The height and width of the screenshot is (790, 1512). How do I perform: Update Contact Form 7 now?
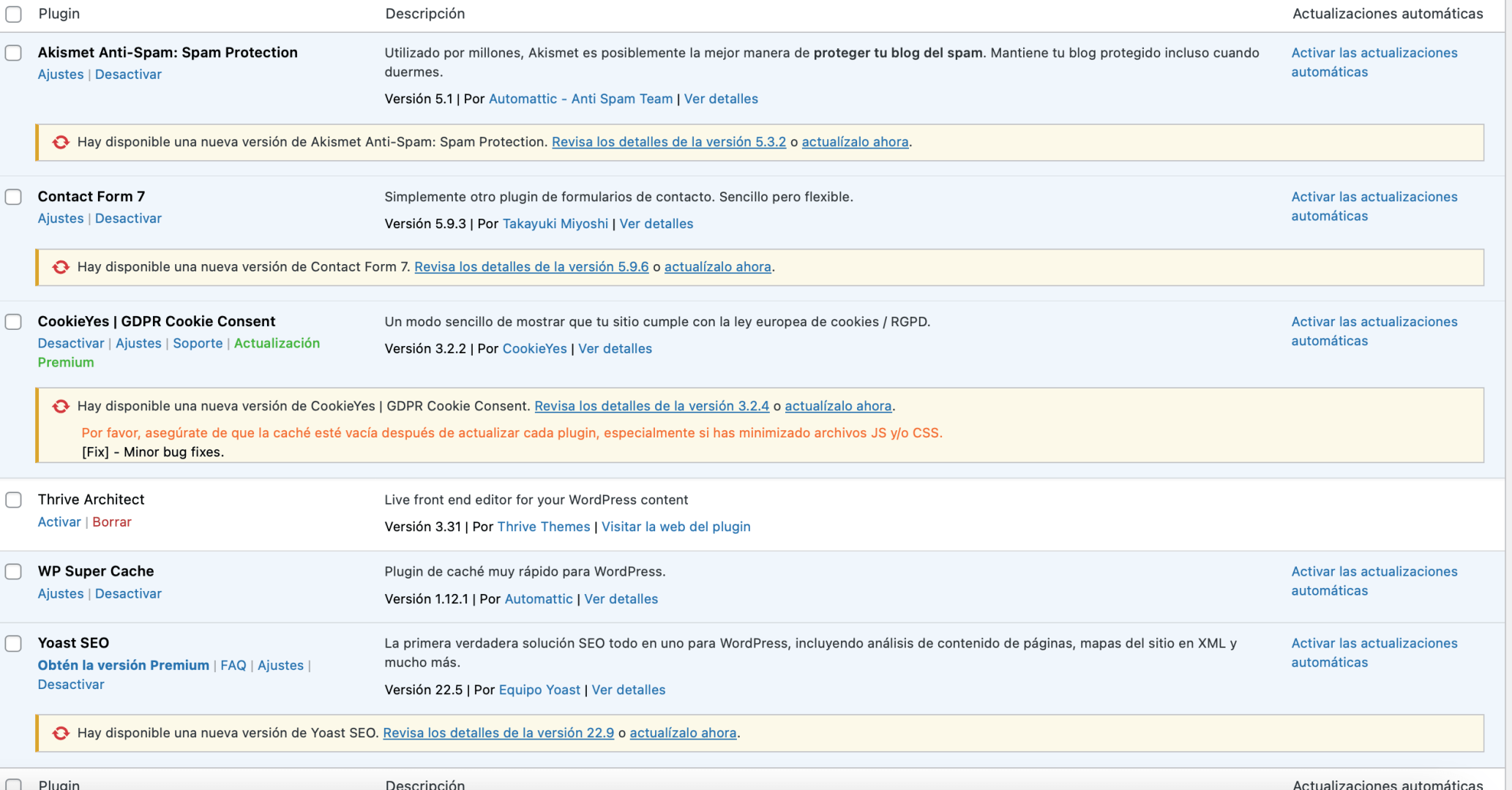point(718,267)
